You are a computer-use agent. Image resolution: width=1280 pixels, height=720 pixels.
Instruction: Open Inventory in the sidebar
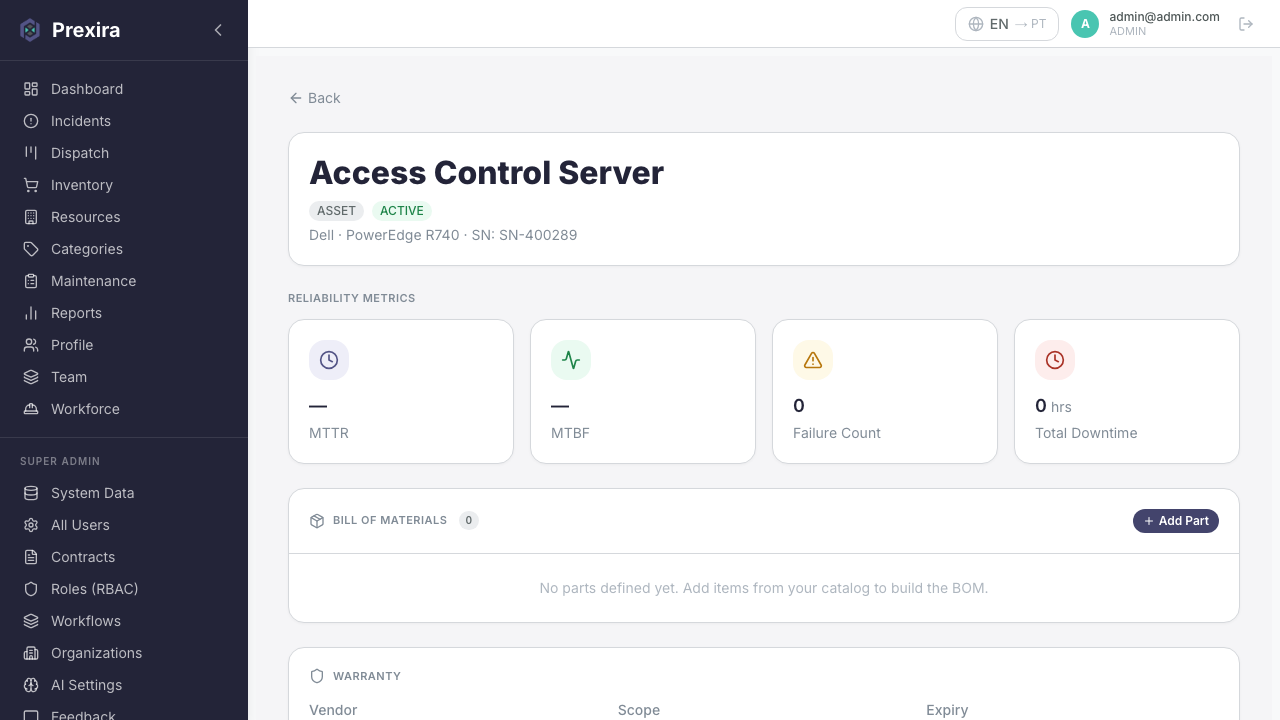point(124,185)
